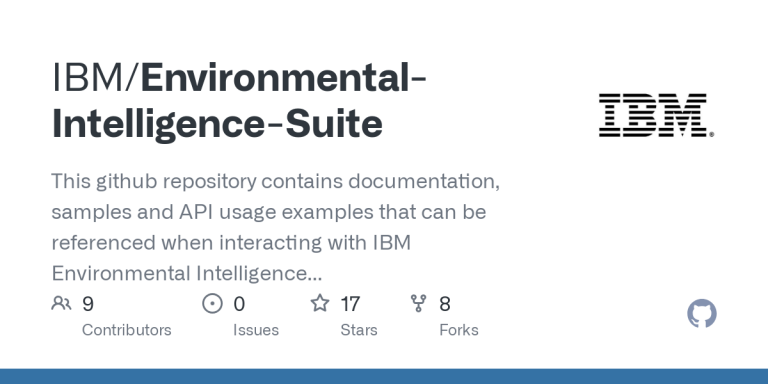Viewport: 768px width, 384px height.
Task: Click the Contributors label
Action: 126,330
